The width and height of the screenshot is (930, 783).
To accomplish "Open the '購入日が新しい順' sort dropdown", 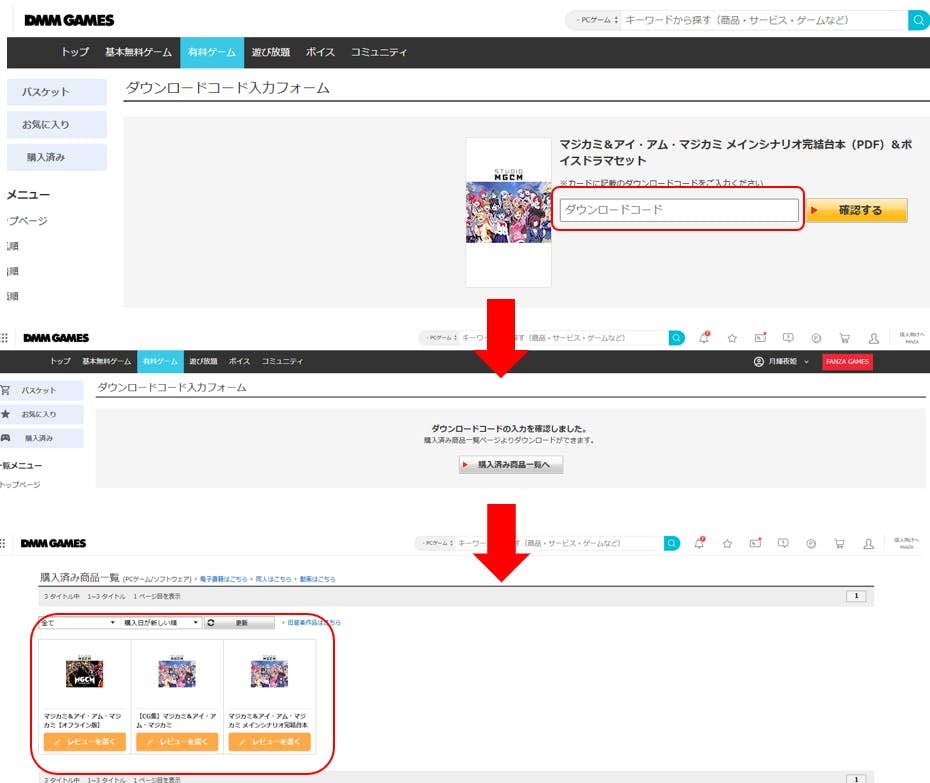I will tap(161, 622).
